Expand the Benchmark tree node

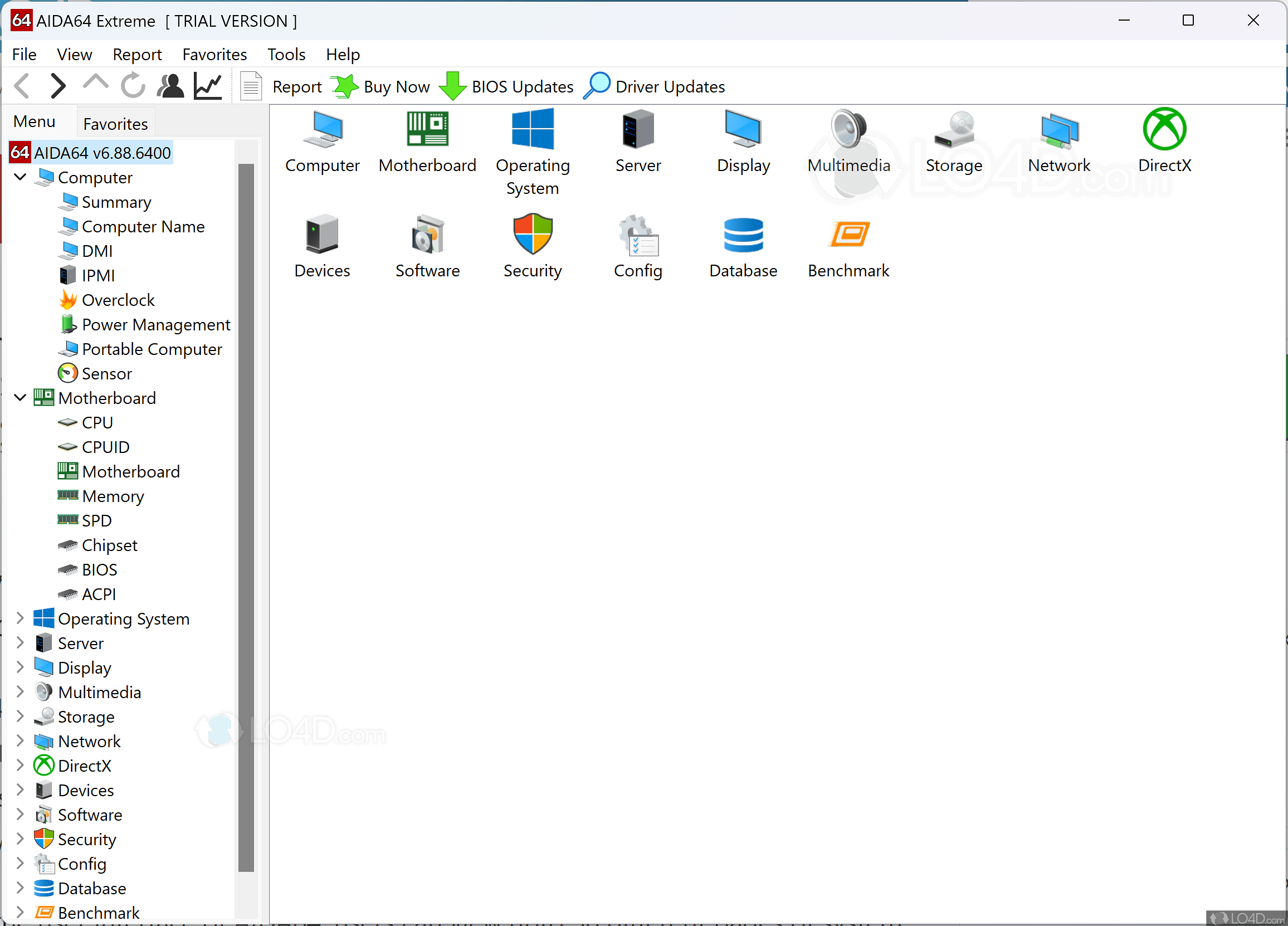click(21, 912)
